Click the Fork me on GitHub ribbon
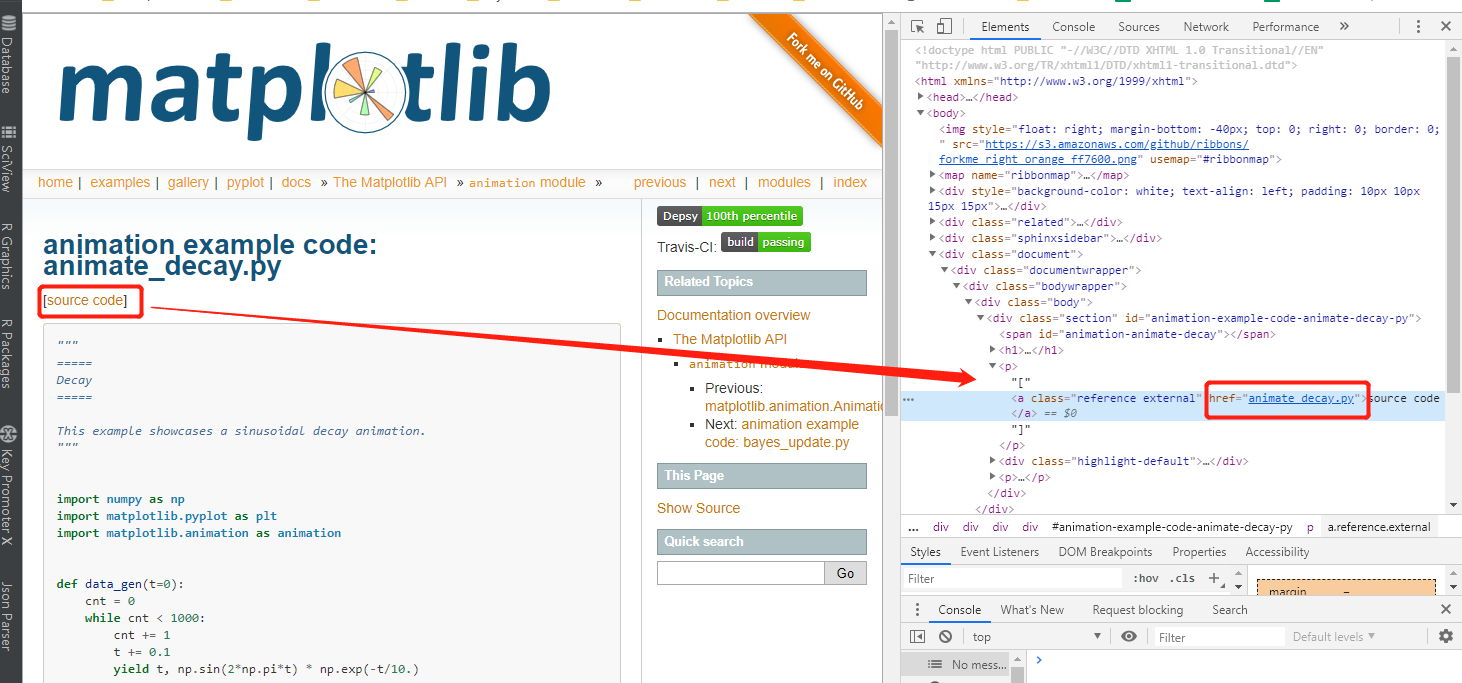The height and width of the screenshot is (683, 1462). point(826,72)
